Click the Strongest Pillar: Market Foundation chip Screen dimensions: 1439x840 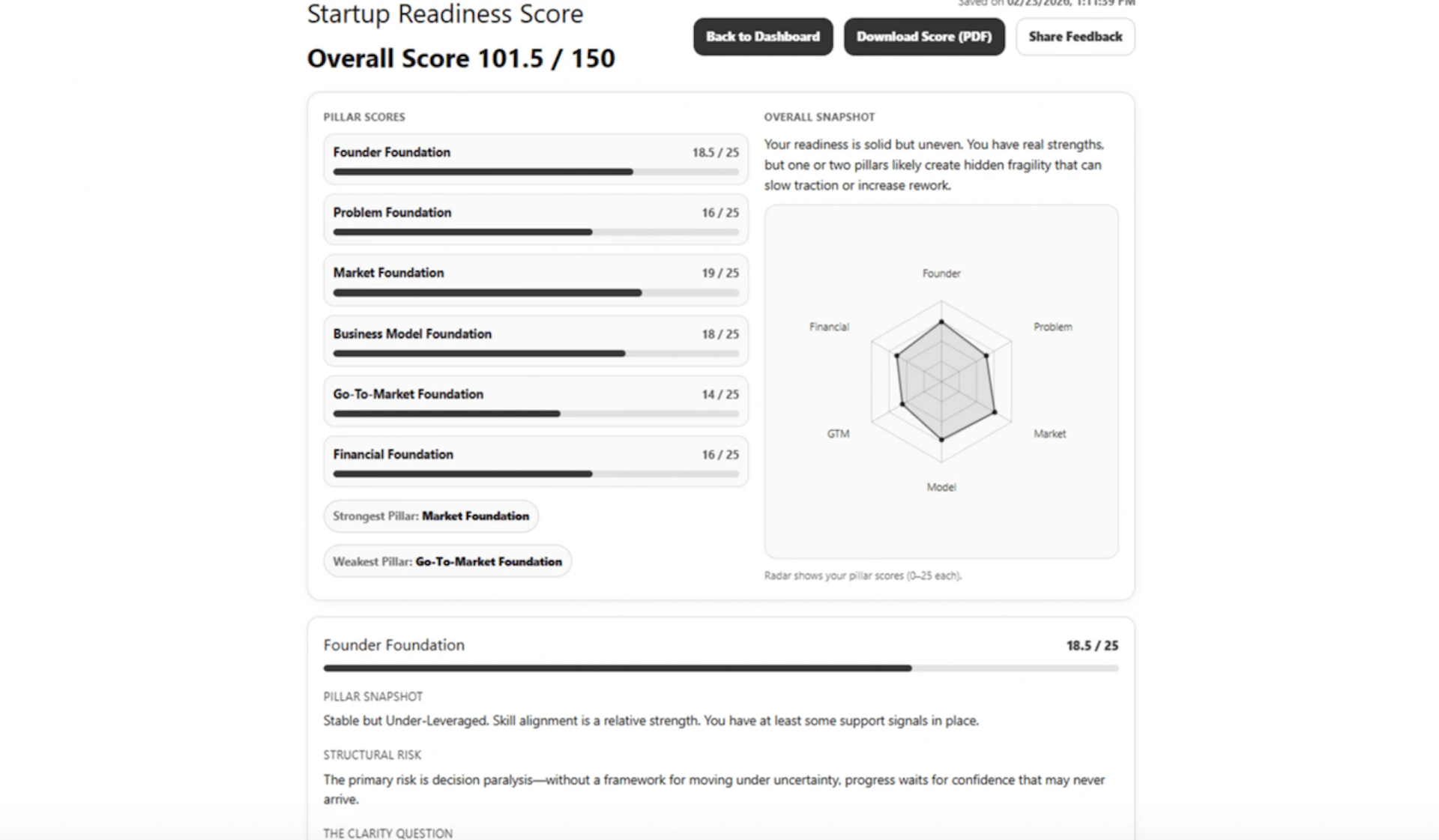(431, 516)
